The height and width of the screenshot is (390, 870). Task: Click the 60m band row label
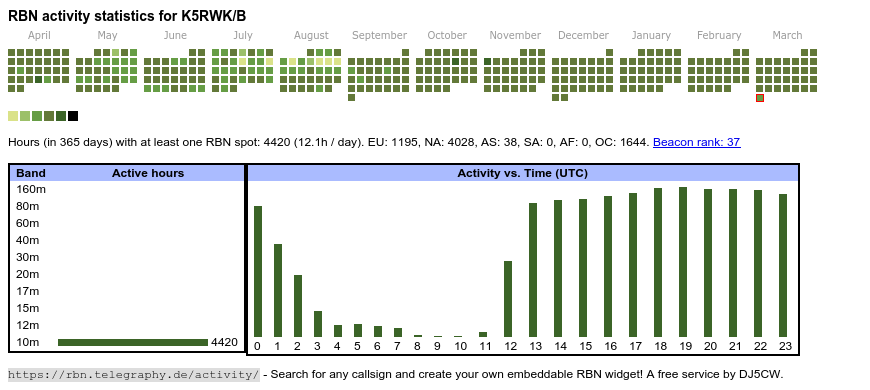pos(28,223)
